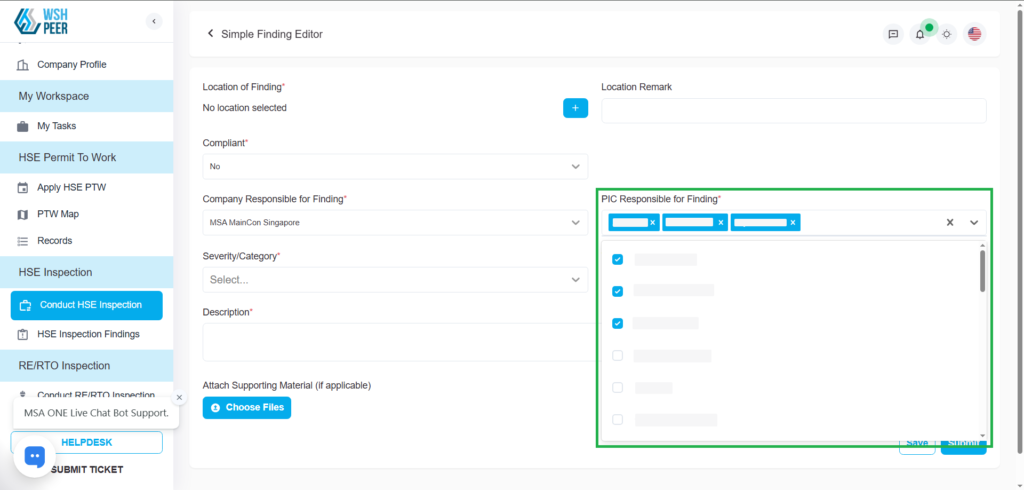Open the Severity/Category dropdown
Viewport: 1024px width, 490px height.
tap(395, 280)
